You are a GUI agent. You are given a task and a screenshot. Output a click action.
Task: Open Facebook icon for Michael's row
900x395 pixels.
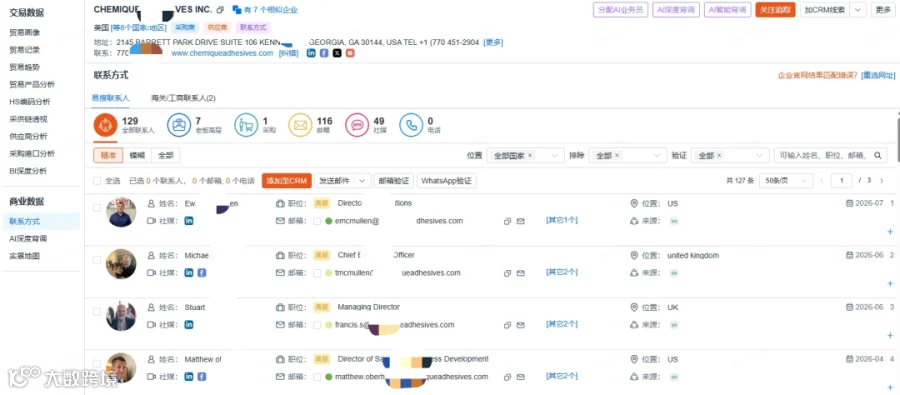click(202, 273)
